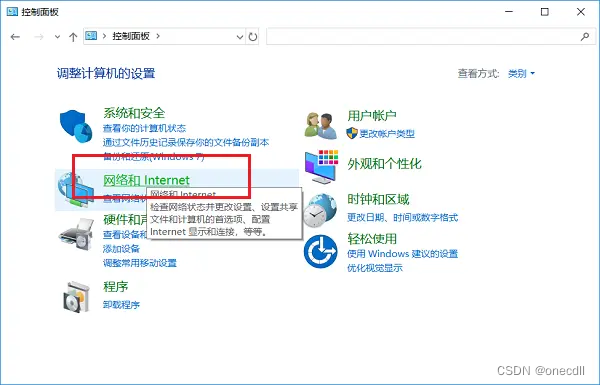Open 时钟和区域 category

(378, 199)
